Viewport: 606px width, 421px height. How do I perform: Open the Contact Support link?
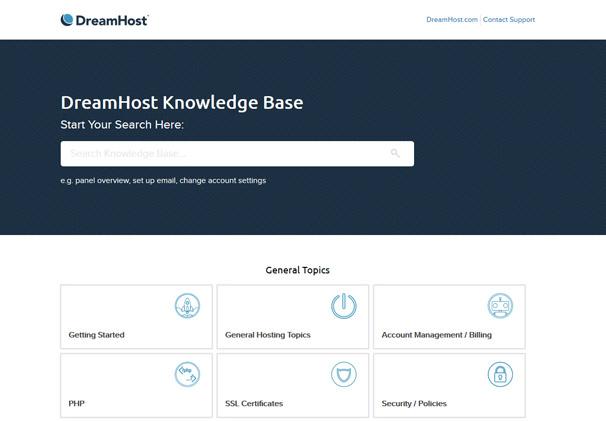(509, 20)
